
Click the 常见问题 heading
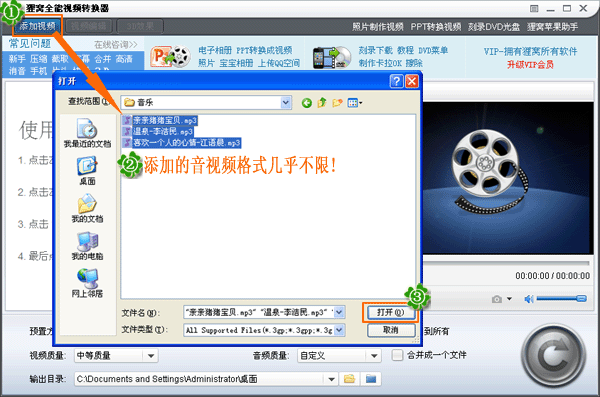(30, 44)
